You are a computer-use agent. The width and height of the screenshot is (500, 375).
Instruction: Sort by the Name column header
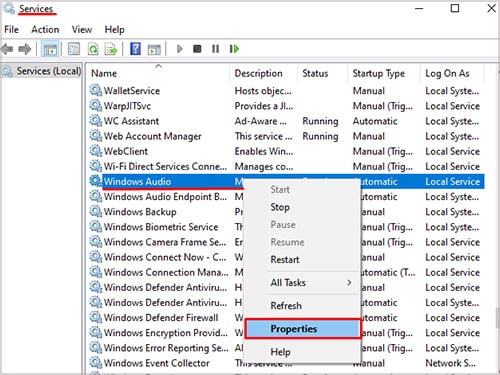[x=159, y=73]
